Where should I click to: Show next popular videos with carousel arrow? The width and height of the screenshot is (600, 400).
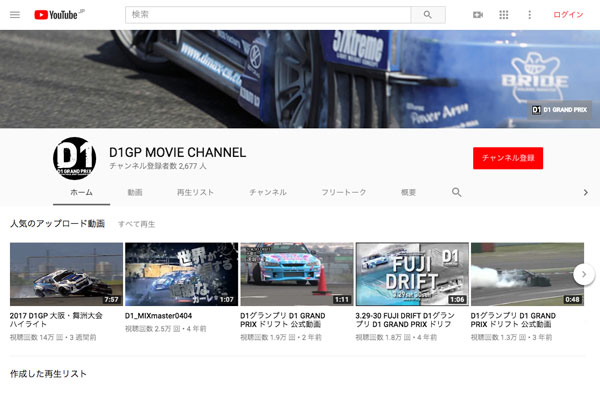point(584,274)
